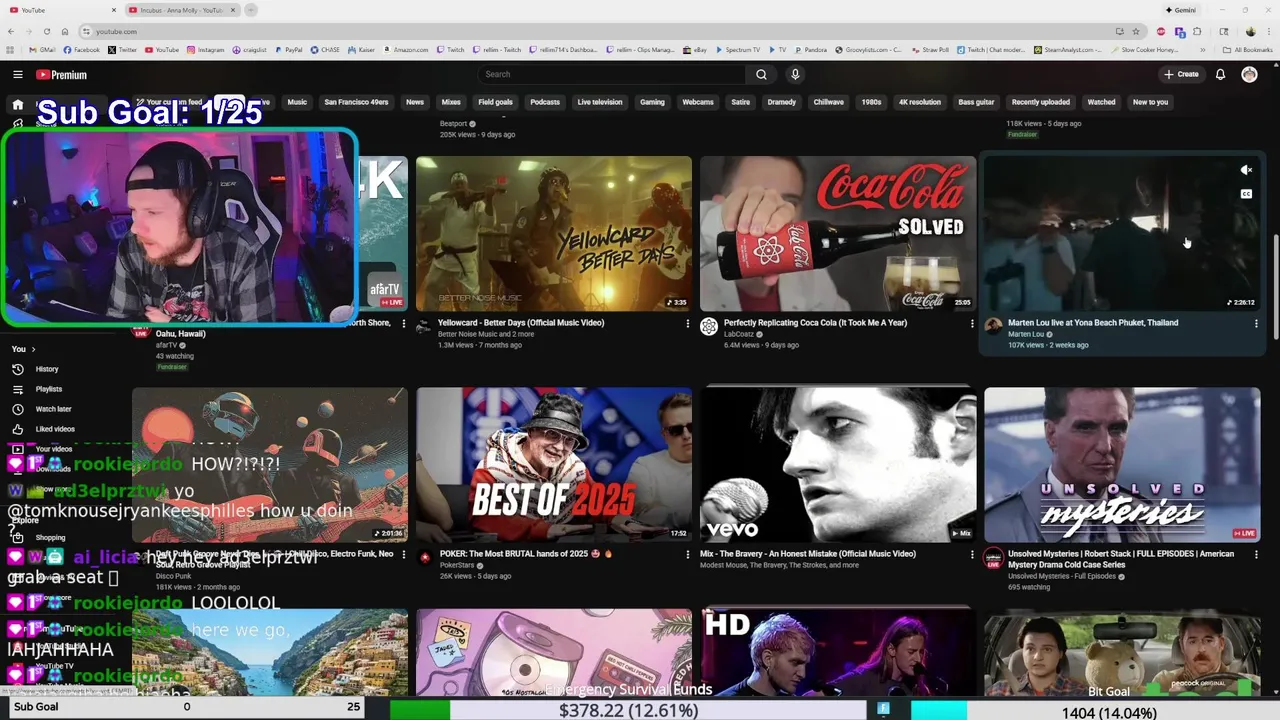The height and width of the screenshot is (720, 1280).
Task: Go to Chrome home page
Action: [x=64, y=31]
